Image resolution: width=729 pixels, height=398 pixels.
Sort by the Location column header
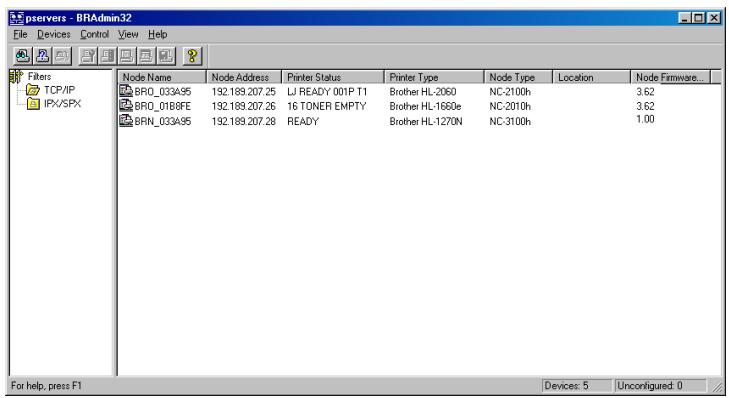591,77
